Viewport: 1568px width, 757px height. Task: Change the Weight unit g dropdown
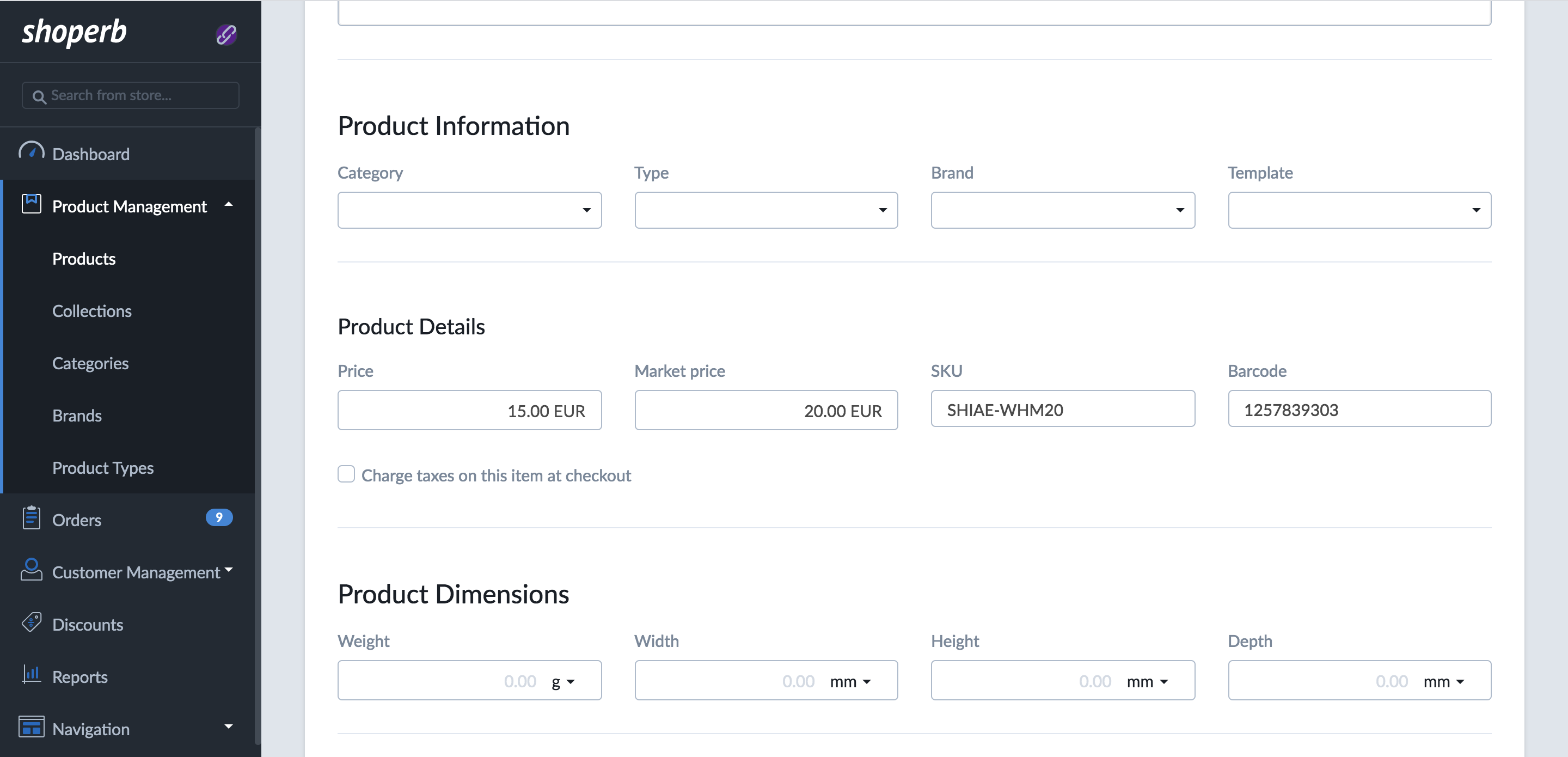pos(563,681)
